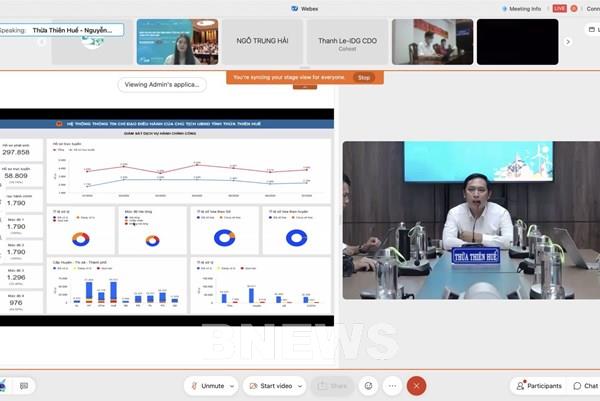Open the more options ellipsis menu
This screenshot has width=600, height=401.
(x=392, y=386)
